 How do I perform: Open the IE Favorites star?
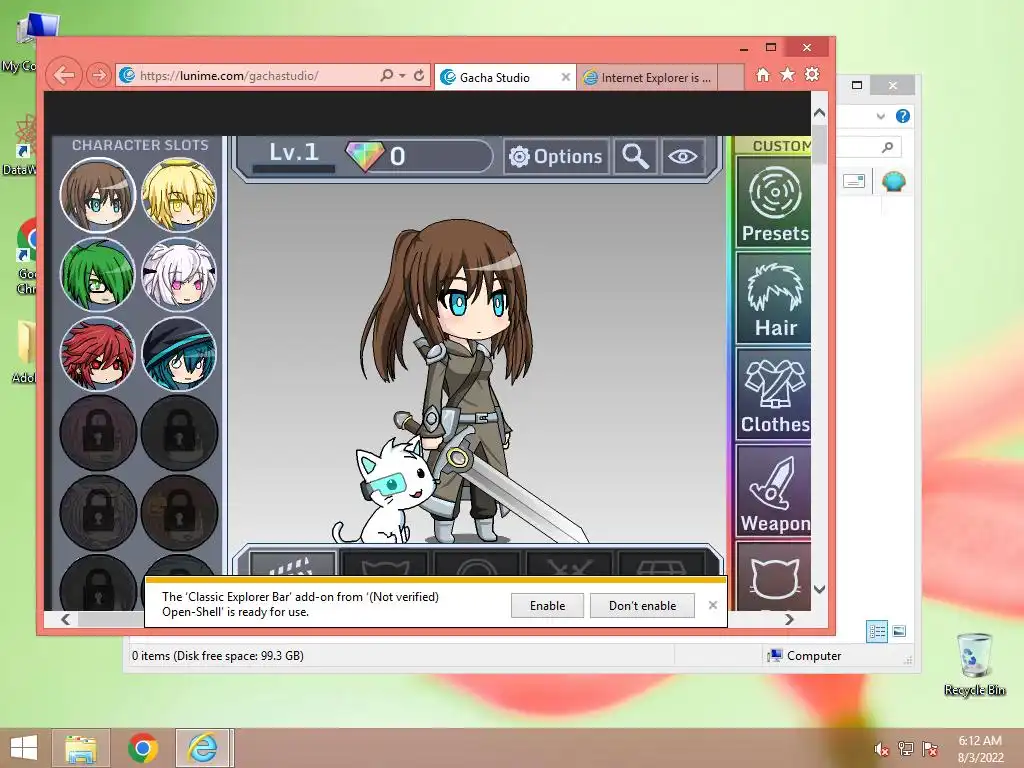[x=788, y=74]
